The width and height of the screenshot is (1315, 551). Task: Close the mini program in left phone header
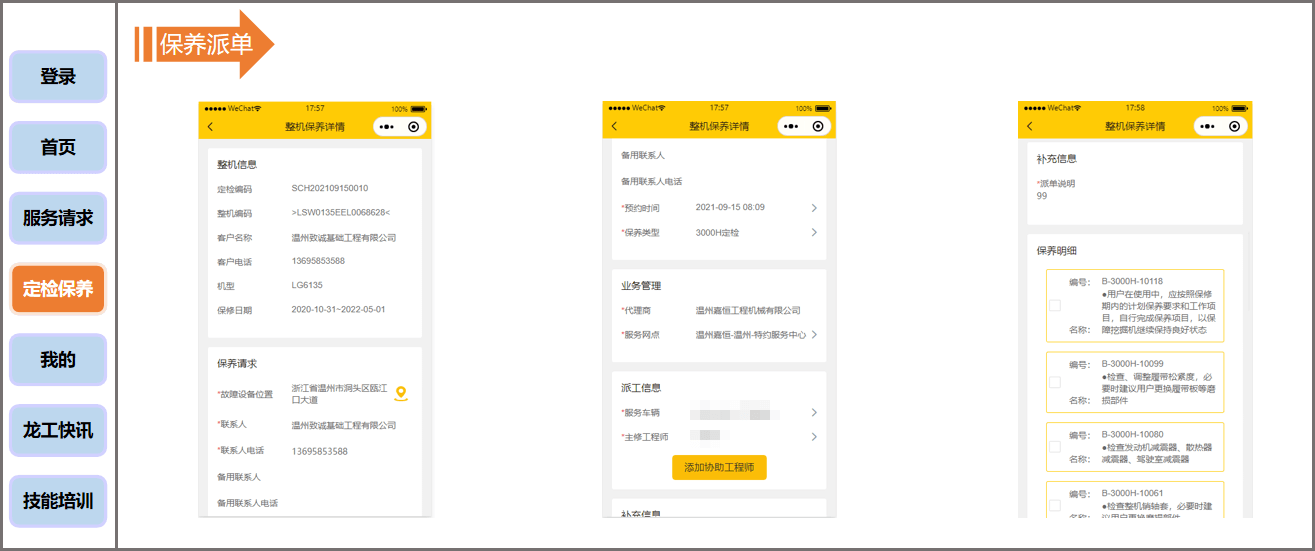[x=414, y=127]
